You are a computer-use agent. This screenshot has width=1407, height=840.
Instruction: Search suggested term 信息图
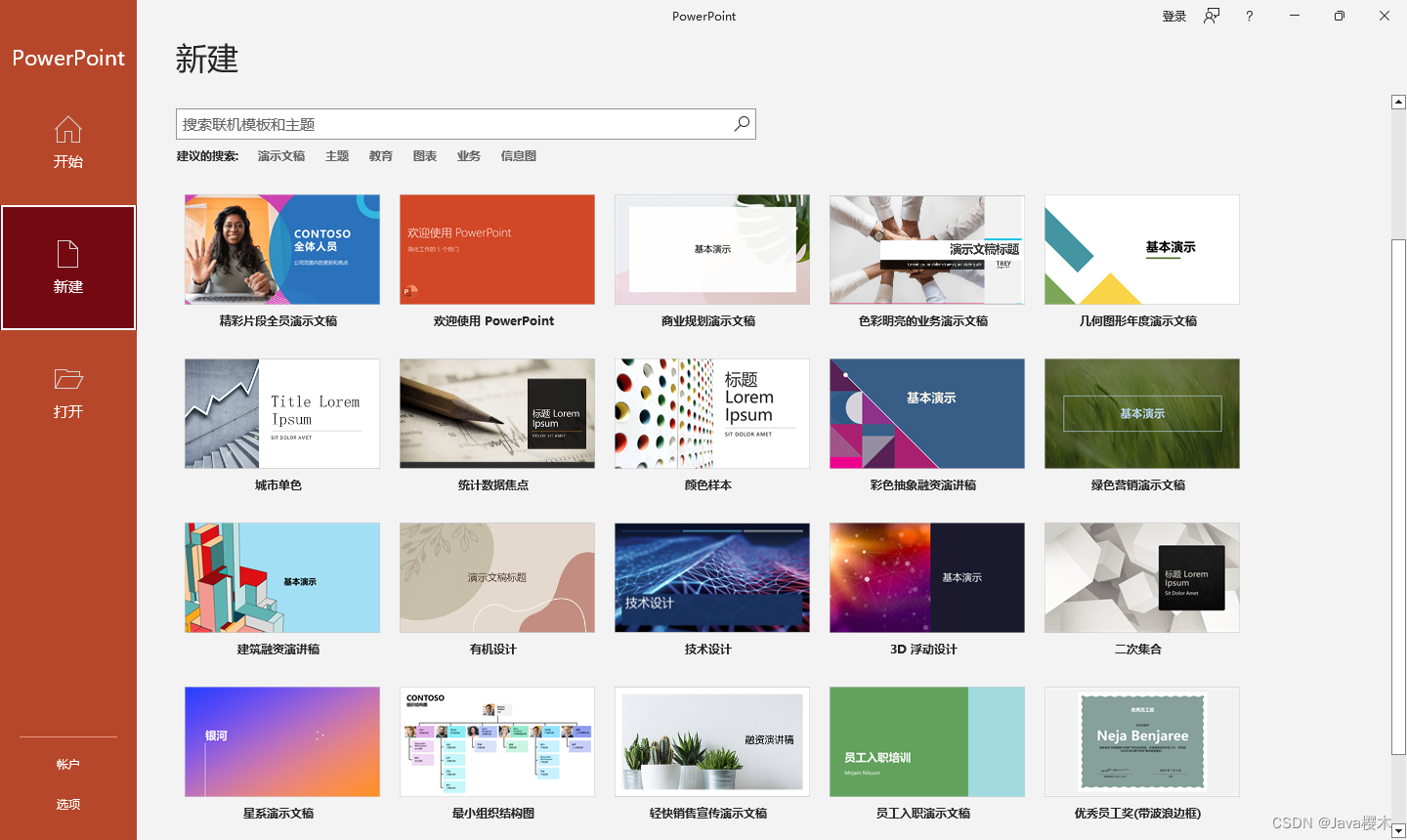[519, 156]
